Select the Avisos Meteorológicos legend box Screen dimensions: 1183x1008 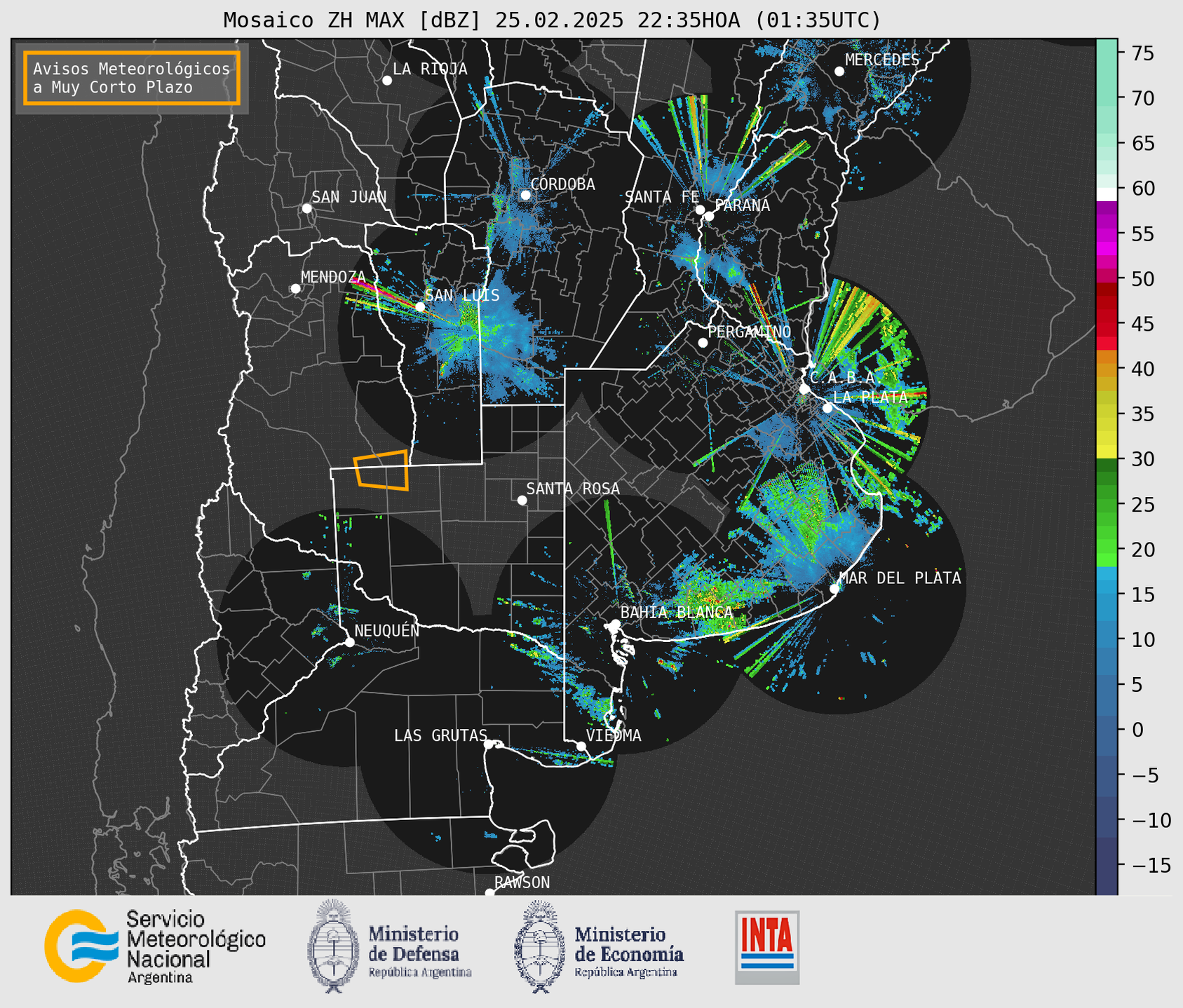click(132, 78)
